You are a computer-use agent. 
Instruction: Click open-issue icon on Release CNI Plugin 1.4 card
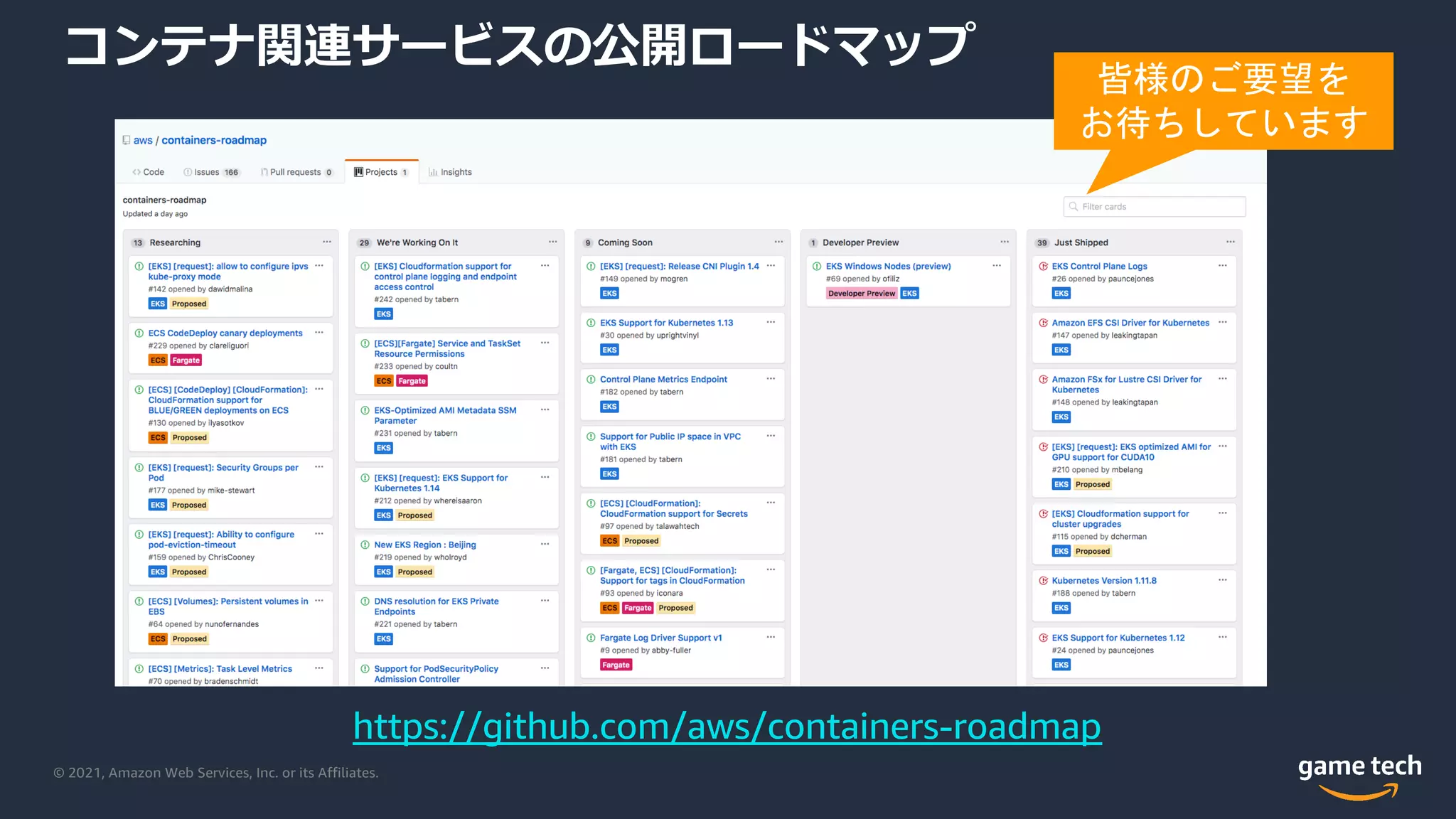pyautogui.click(x=591, y=266)
